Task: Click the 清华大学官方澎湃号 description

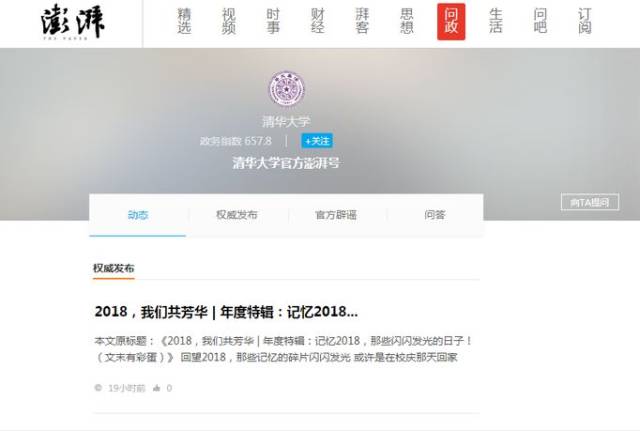Action: coord(286,163)
